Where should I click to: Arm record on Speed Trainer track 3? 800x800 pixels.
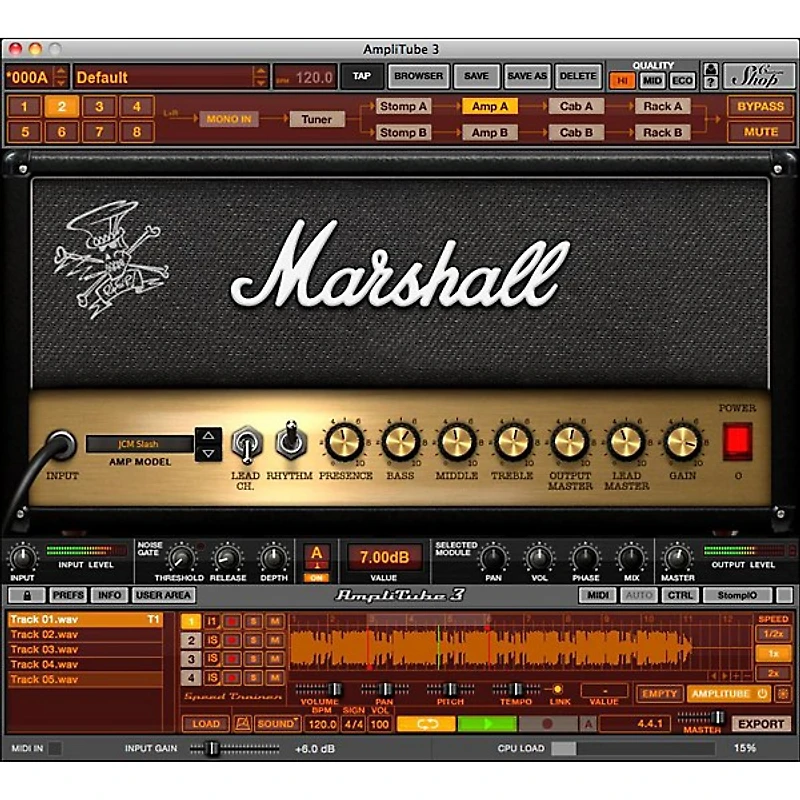point(232,659)
